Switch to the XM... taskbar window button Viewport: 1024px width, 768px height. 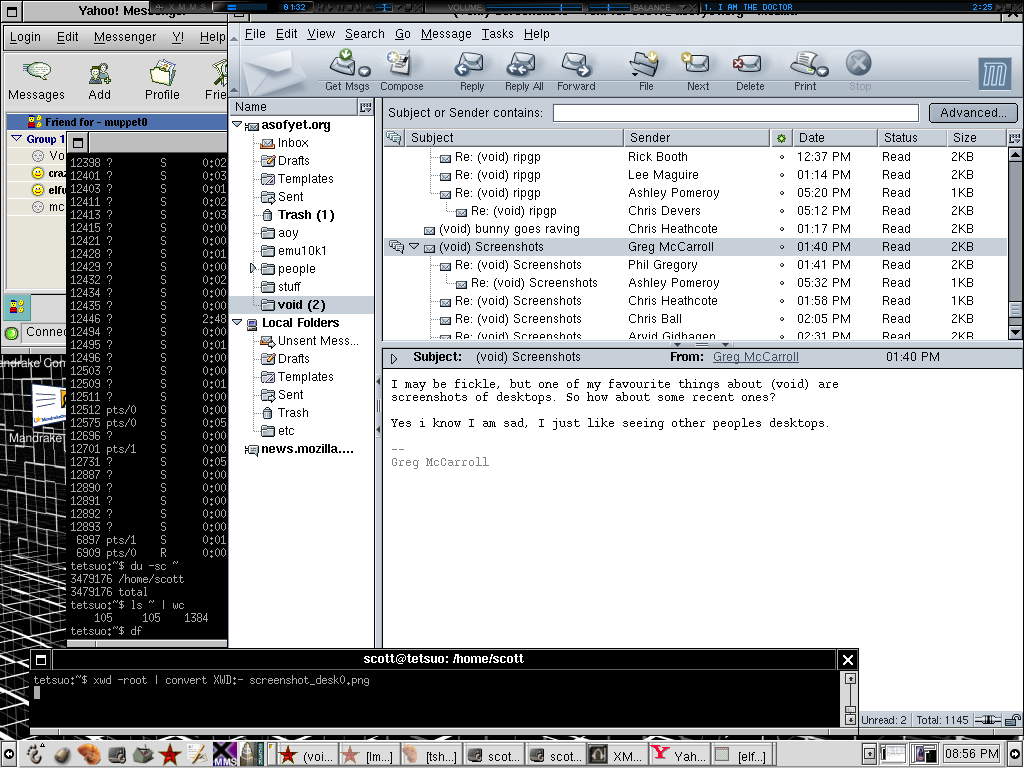tap(619, 756)
